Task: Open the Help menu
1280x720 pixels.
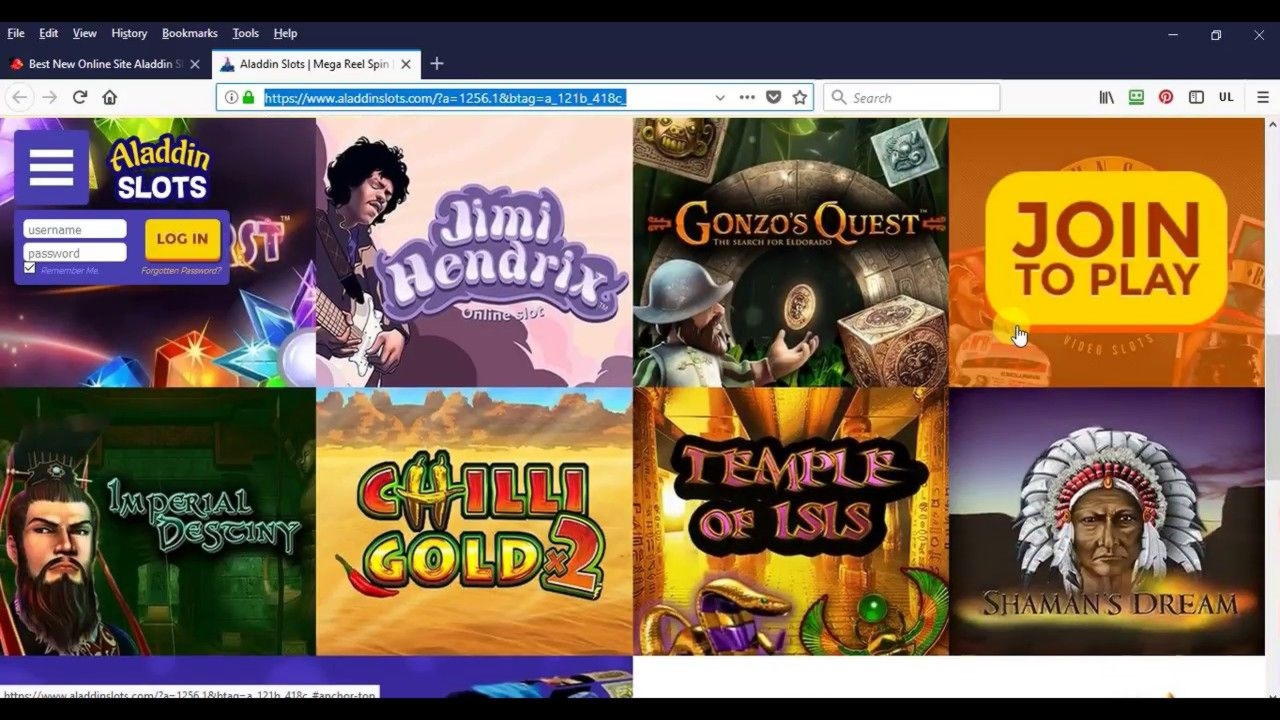Action: tap(286, 33)
